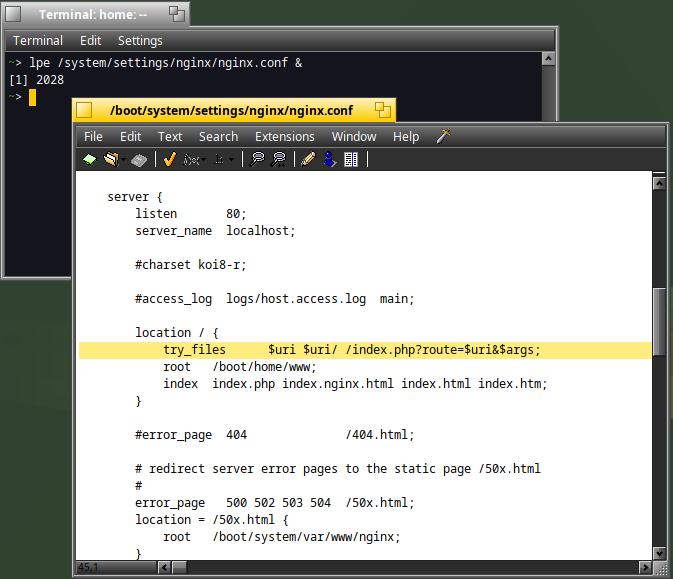This screenshot has height=579, width=673.
Task: Open the Help menu
Action: pyautogui.click(x=406, y=136)
